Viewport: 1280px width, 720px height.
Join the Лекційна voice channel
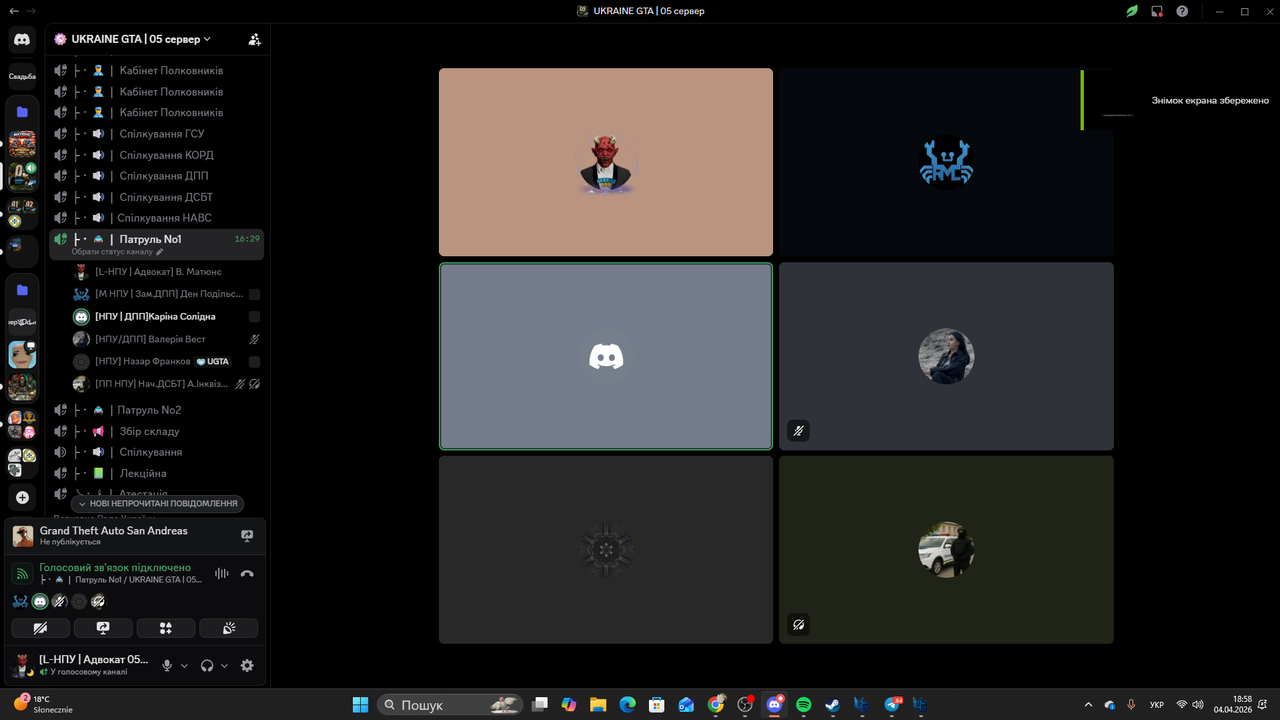click(157, 473)
